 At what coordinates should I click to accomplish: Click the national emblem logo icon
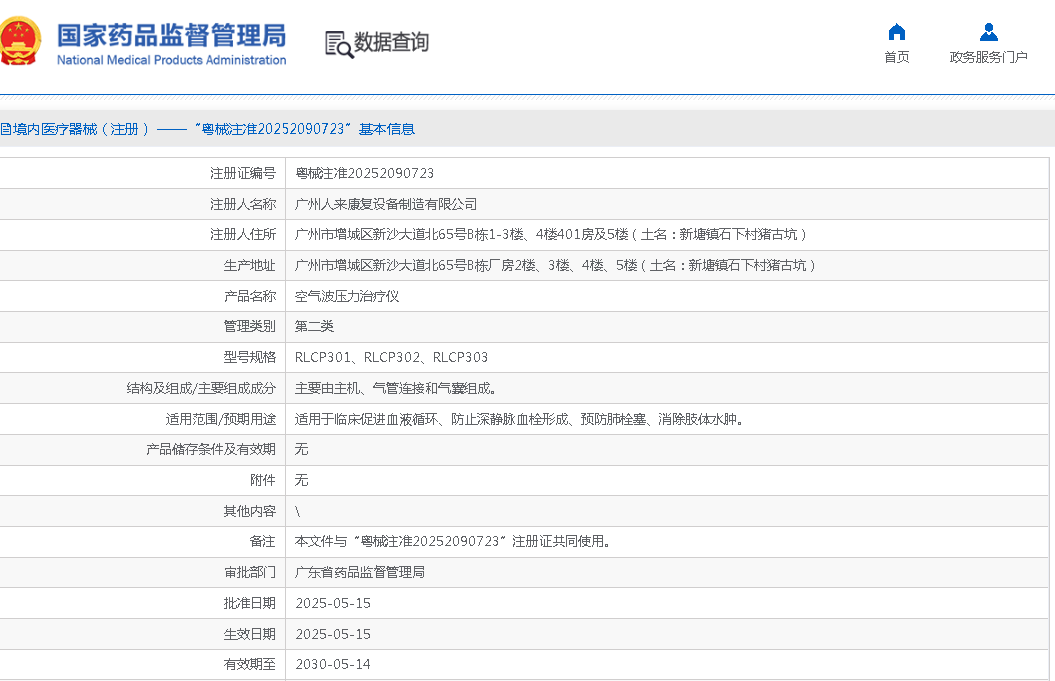coord(20,41)
